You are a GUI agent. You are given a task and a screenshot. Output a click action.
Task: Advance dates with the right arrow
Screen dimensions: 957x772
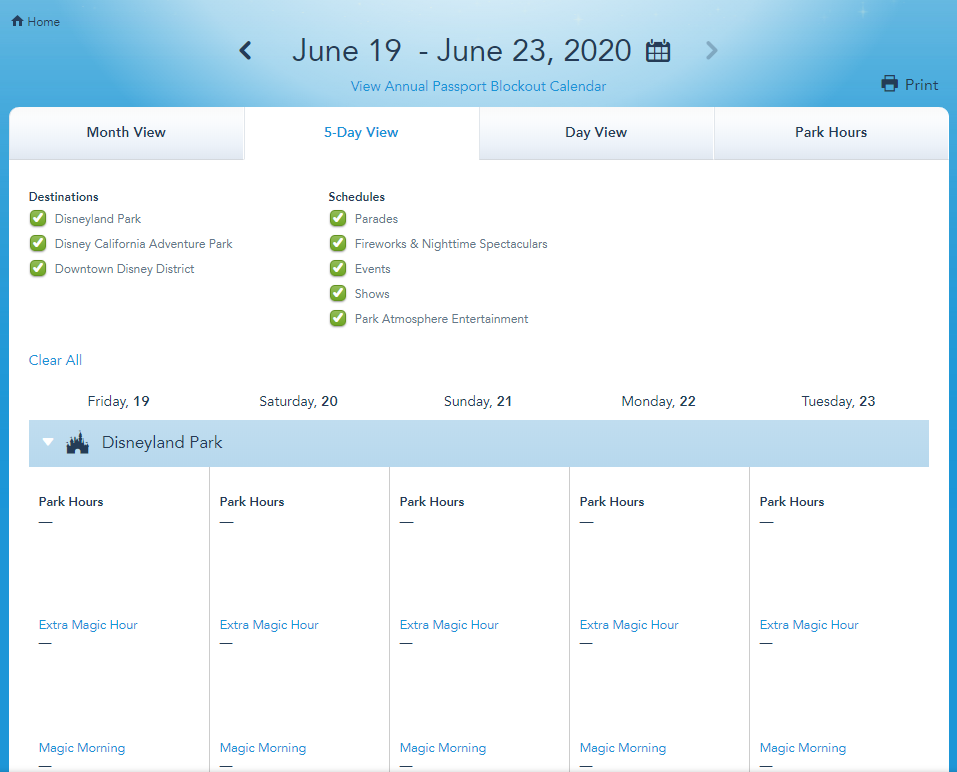(711, 51)
